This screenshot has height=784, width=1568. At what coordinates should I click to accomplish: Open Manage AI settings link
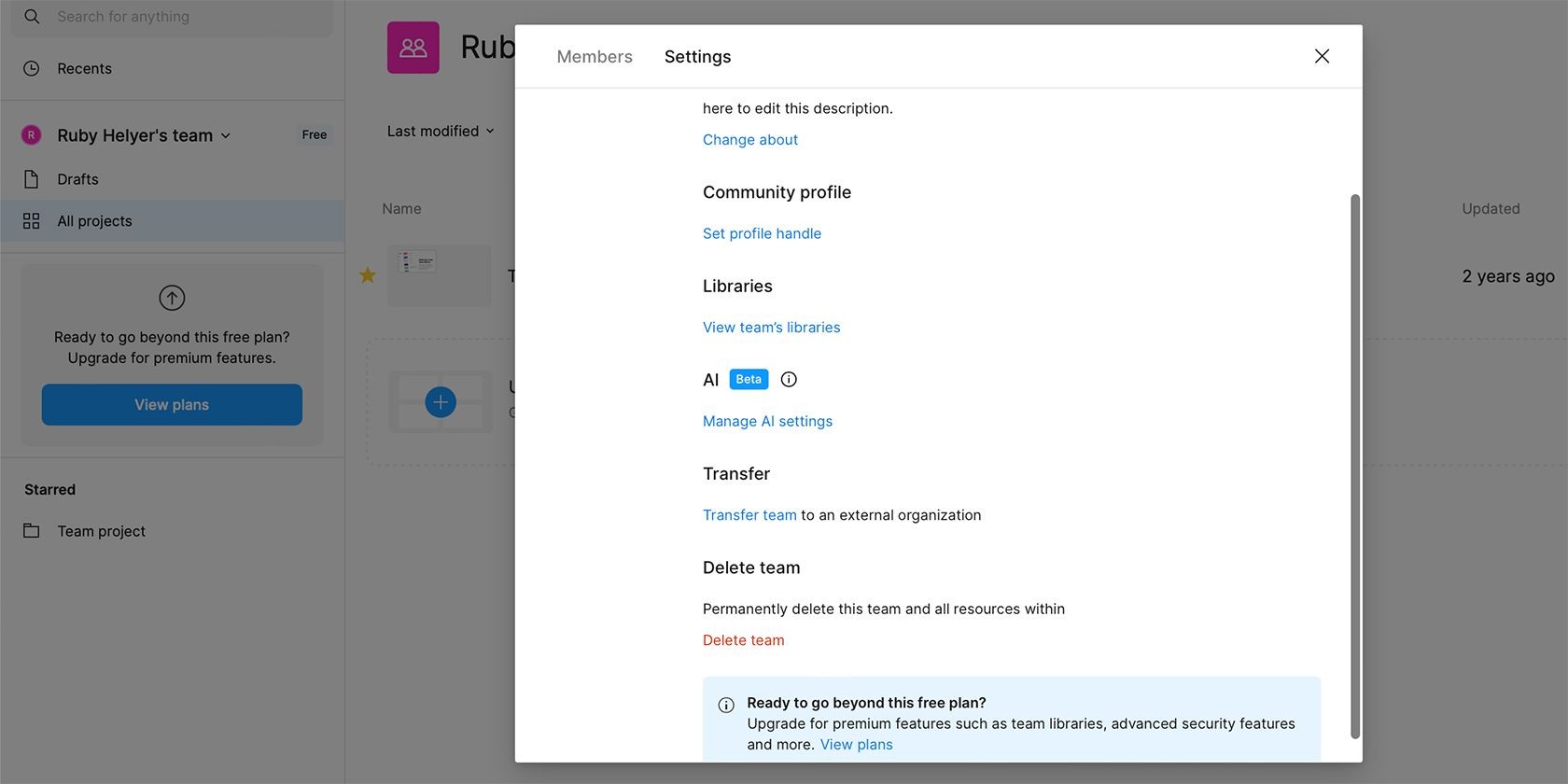pos(767,422)
